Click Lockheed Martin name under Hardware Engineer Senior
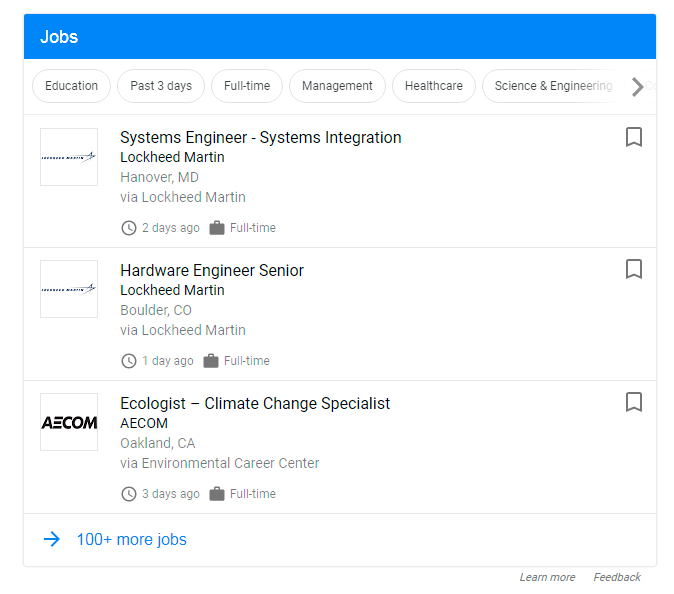 click(172, 290)
